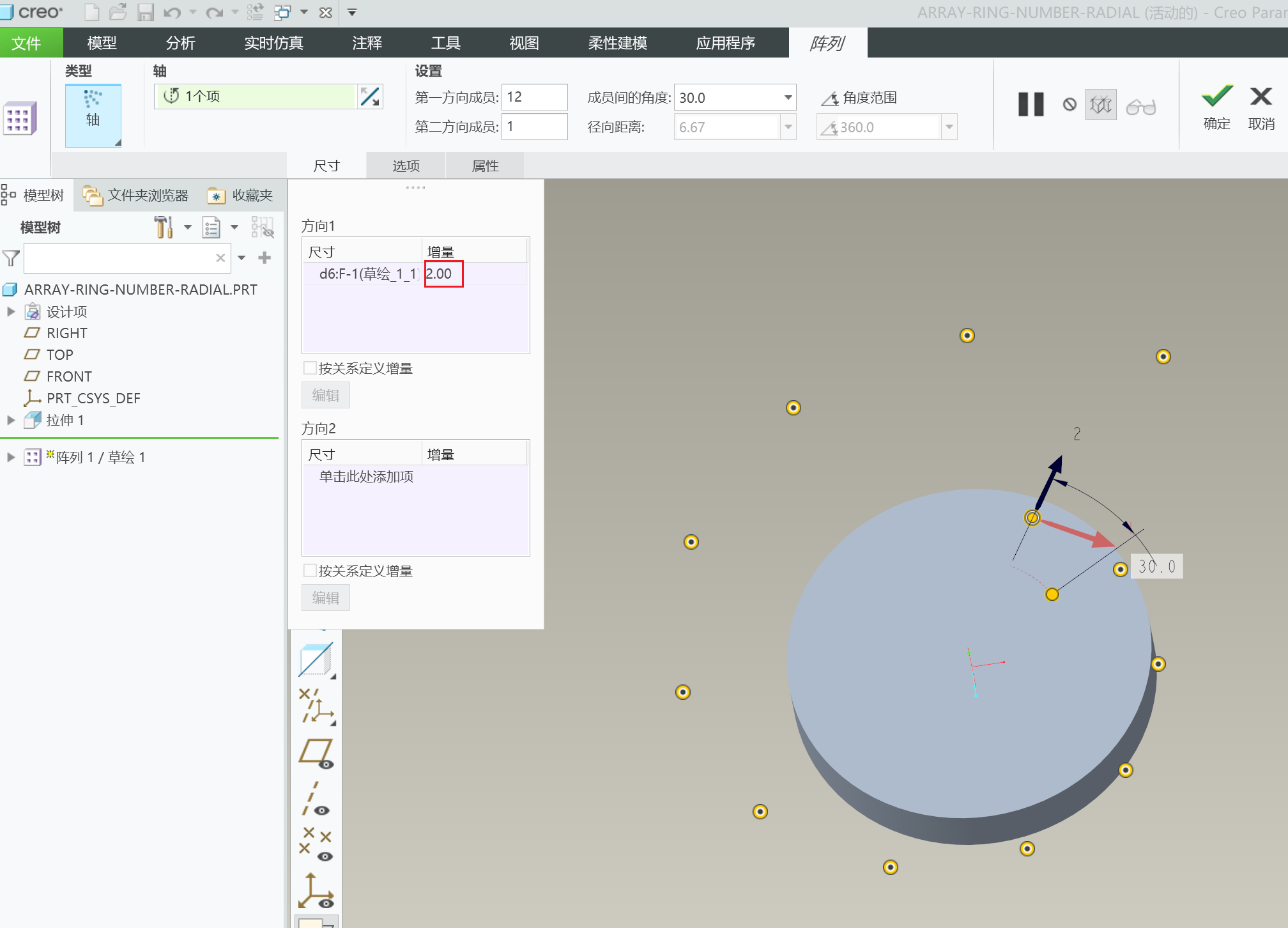This screenshot has width=1288, height=928.
Task: Switch to the 视图 ribbon tab
Action: pyautogui.click(x=525, y=43)
